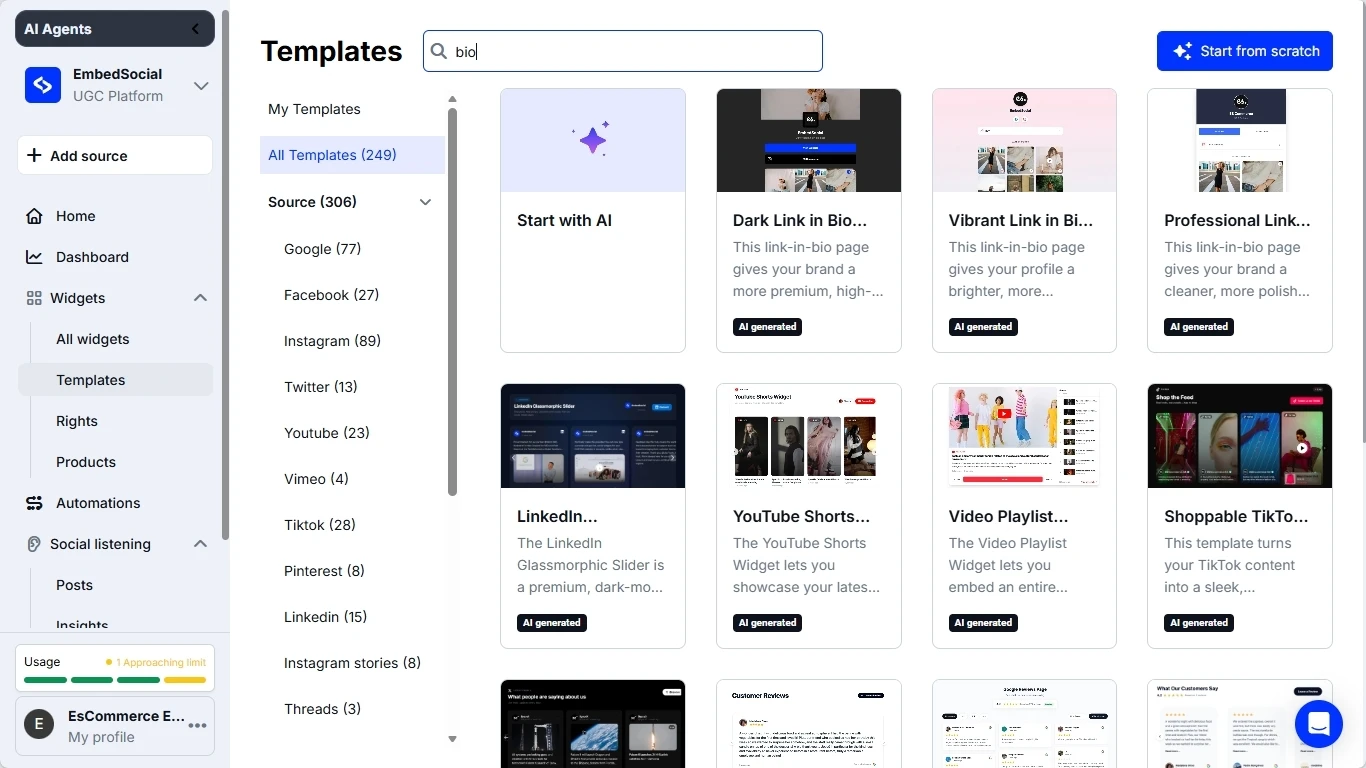1366x768 pixels.
Task: Click the filter list scrollbar
Action: [x=452, y=302]
